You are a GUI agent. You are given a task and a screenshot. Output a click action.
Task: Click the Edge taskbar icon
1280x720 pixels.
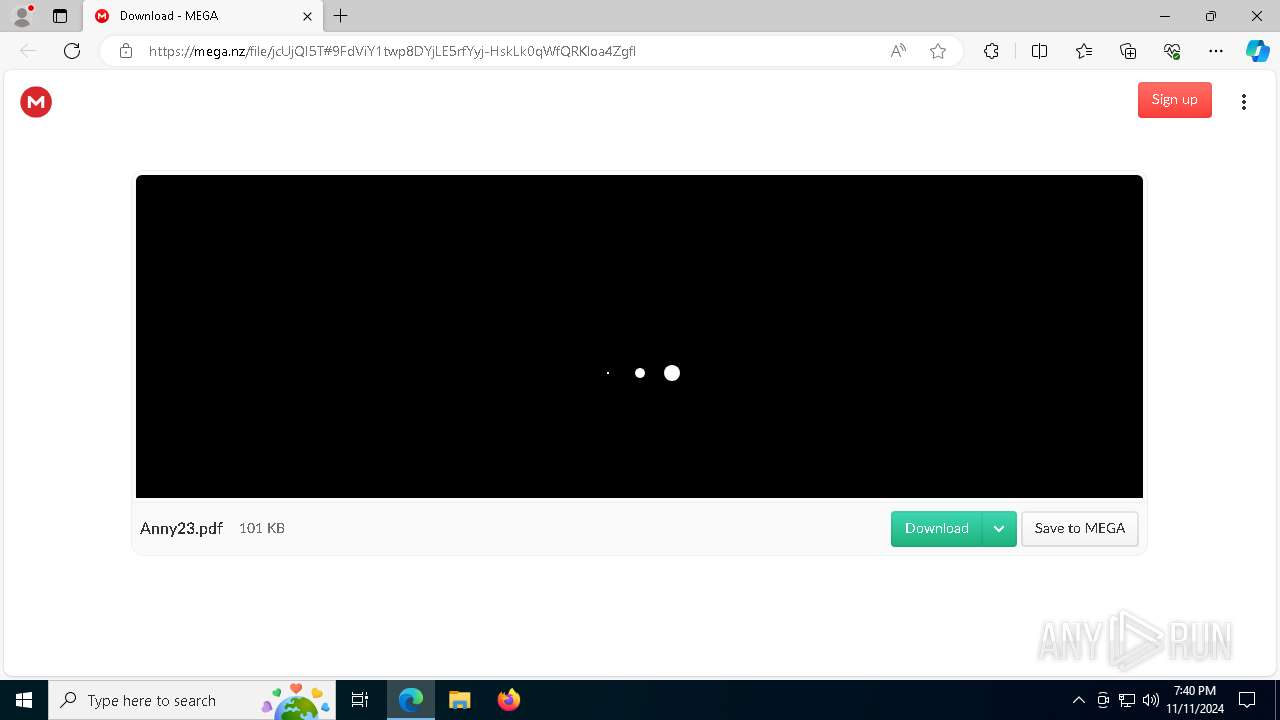click(411, 700)
